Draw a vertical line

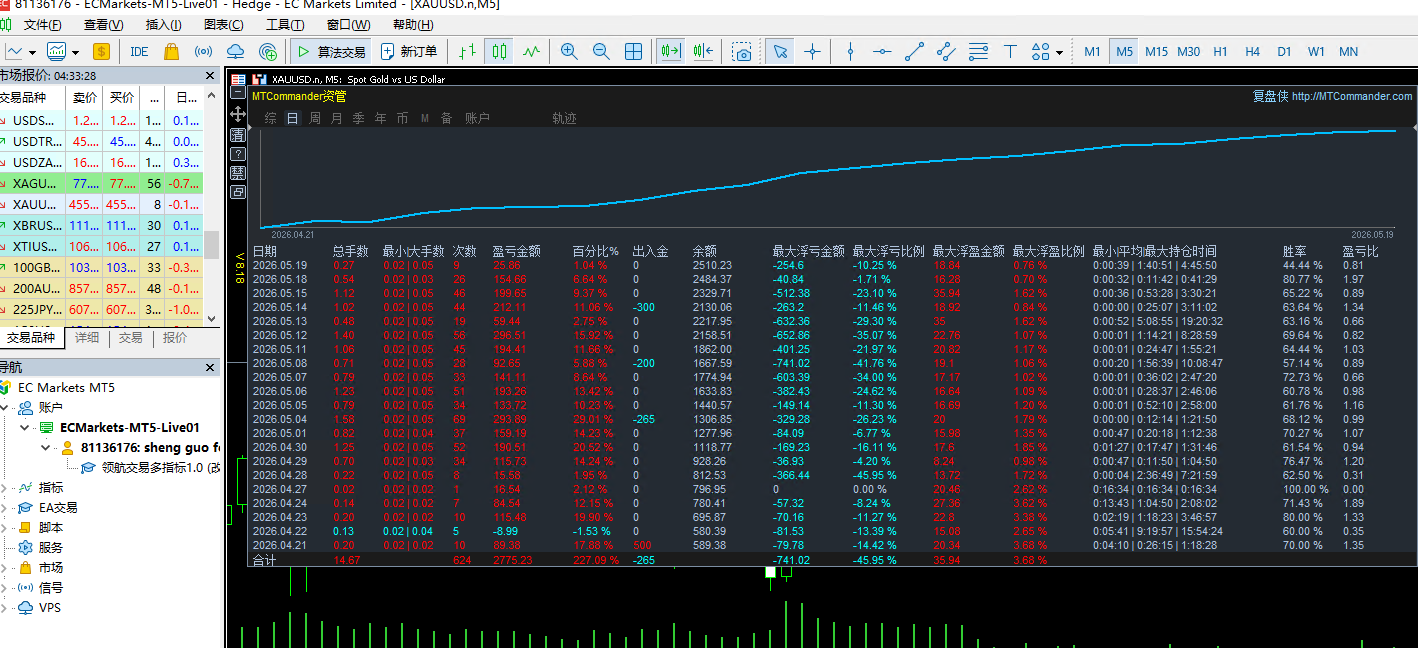coord(850,51)
